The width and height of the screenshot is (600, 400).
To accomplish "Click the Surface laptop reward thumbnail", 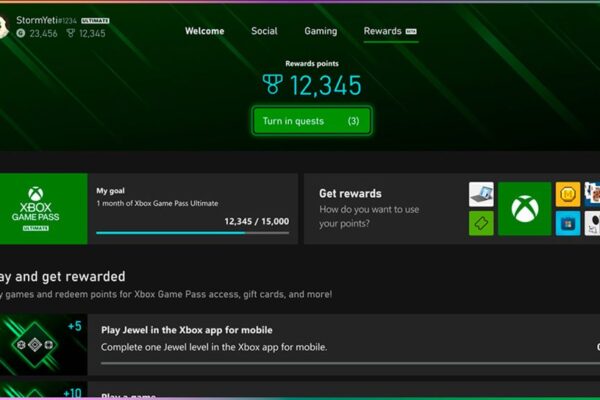I will point(481,194).
